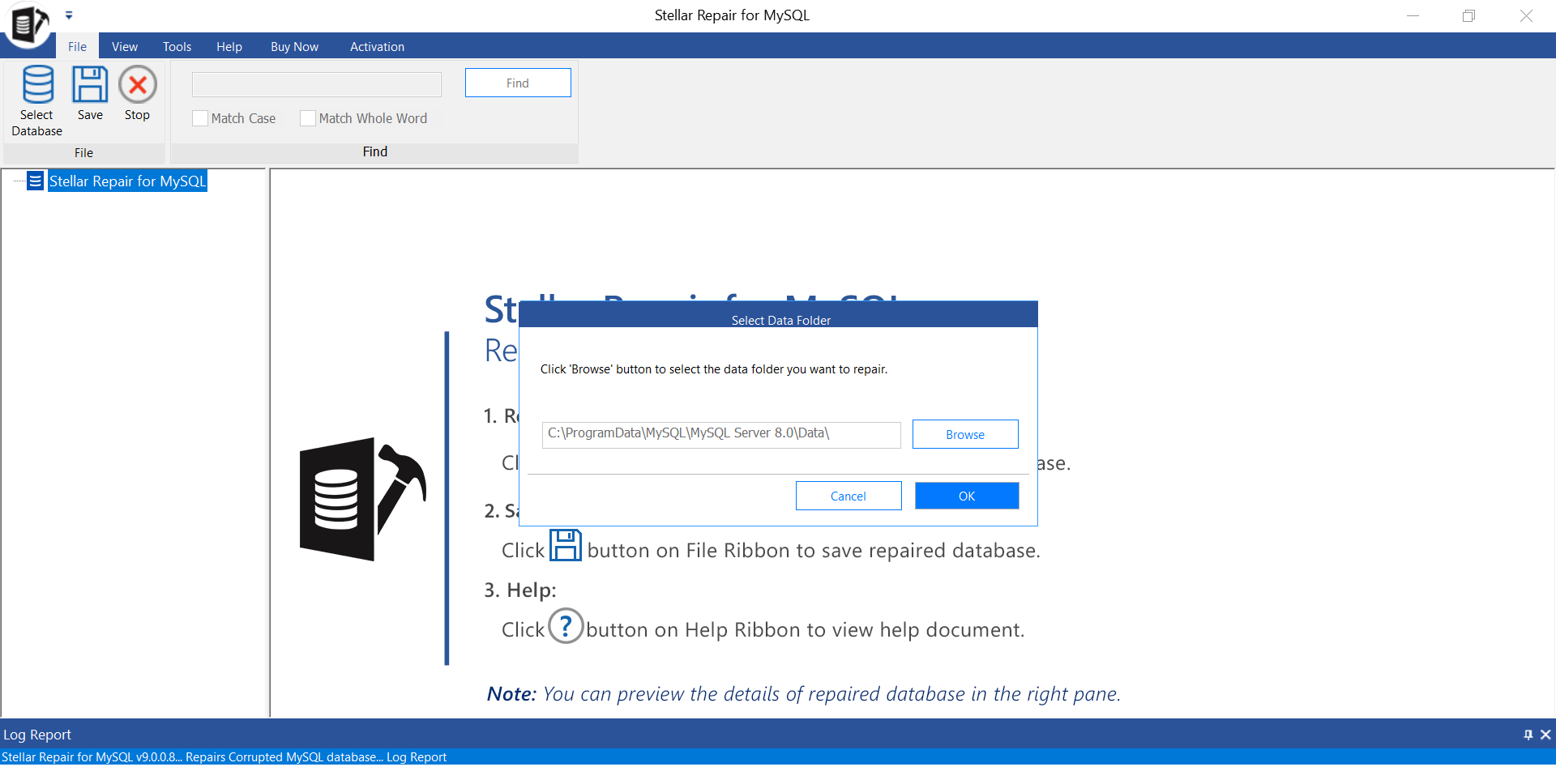Click Browse to choose a data folder
The image size is (1556, 784).
pyautogui.click(x=964, y=434)
